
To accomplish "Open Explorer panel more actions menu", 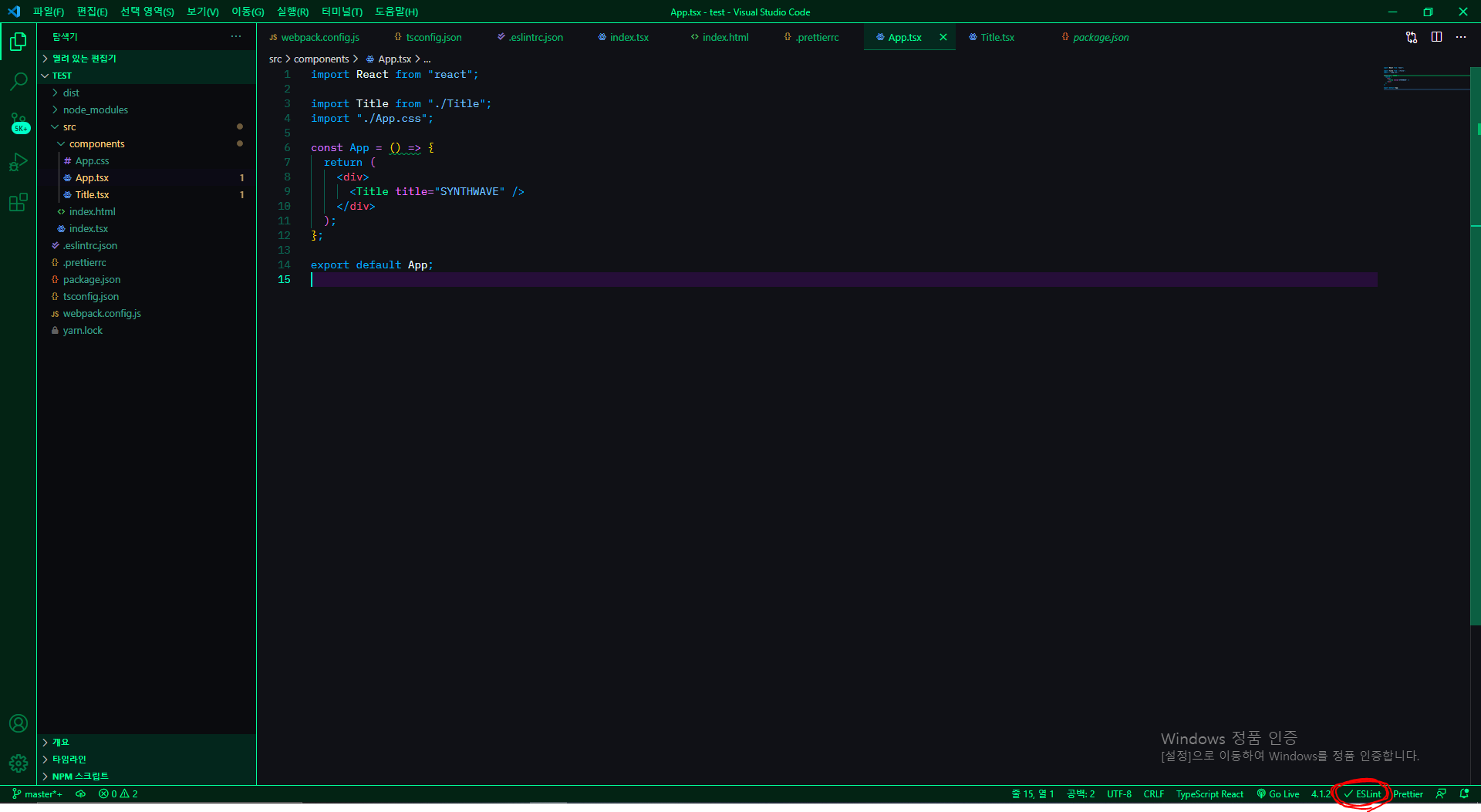I will [236, 36].
